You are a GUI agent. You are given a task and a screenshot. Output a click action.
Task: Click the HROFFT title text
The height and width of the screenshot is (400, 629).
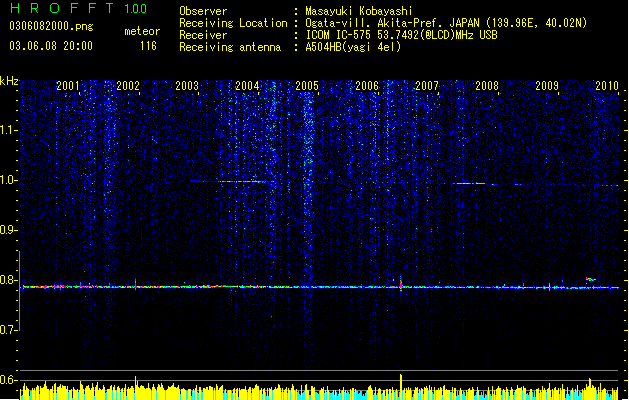click(x=62, y=8)
